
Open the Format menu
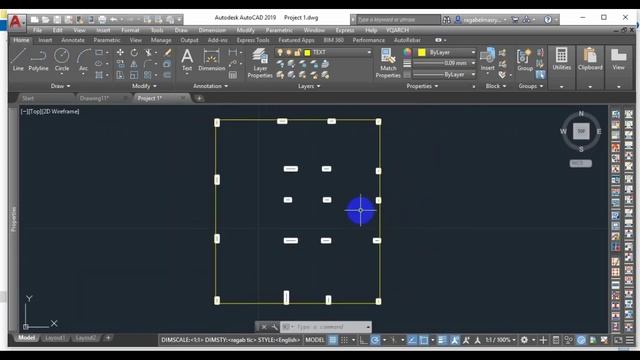click(x=130, y=30)
